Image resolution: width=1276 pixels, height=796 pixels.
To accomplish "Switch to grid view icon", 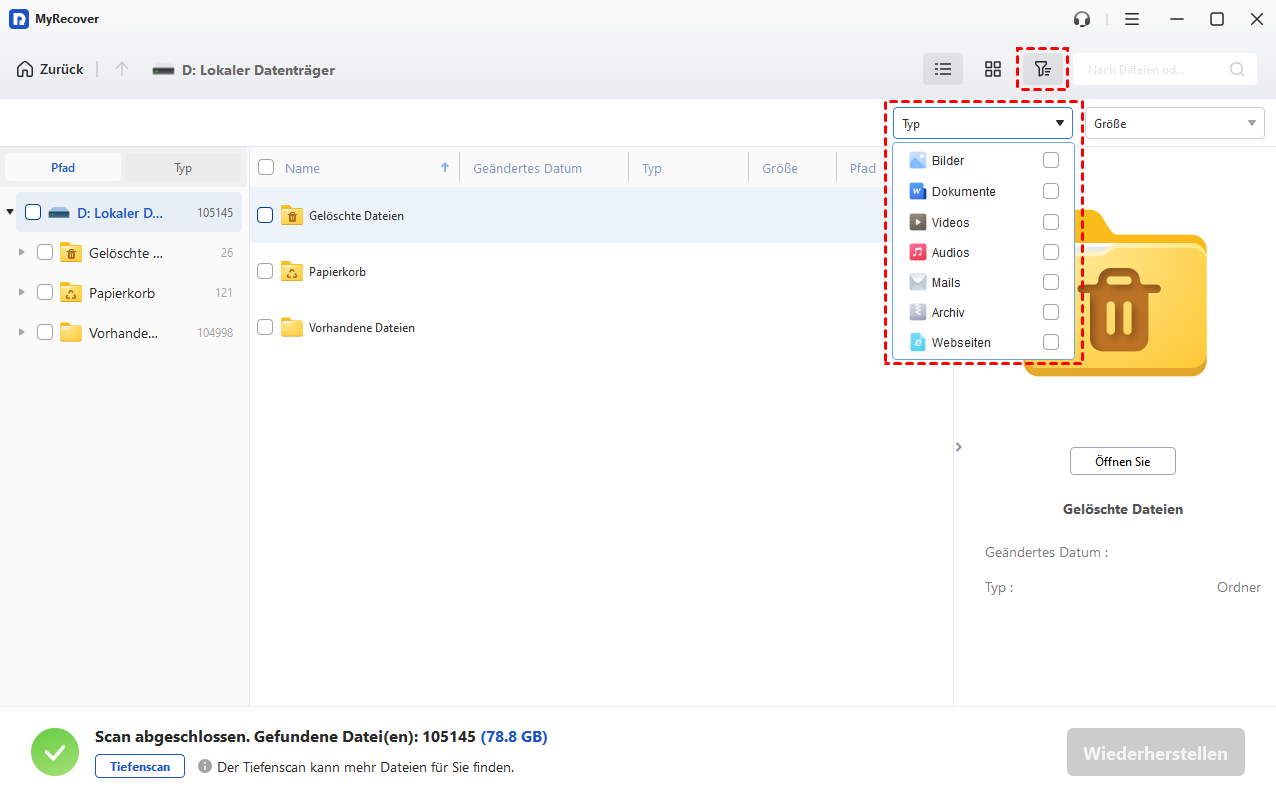I will coord(992,69).
